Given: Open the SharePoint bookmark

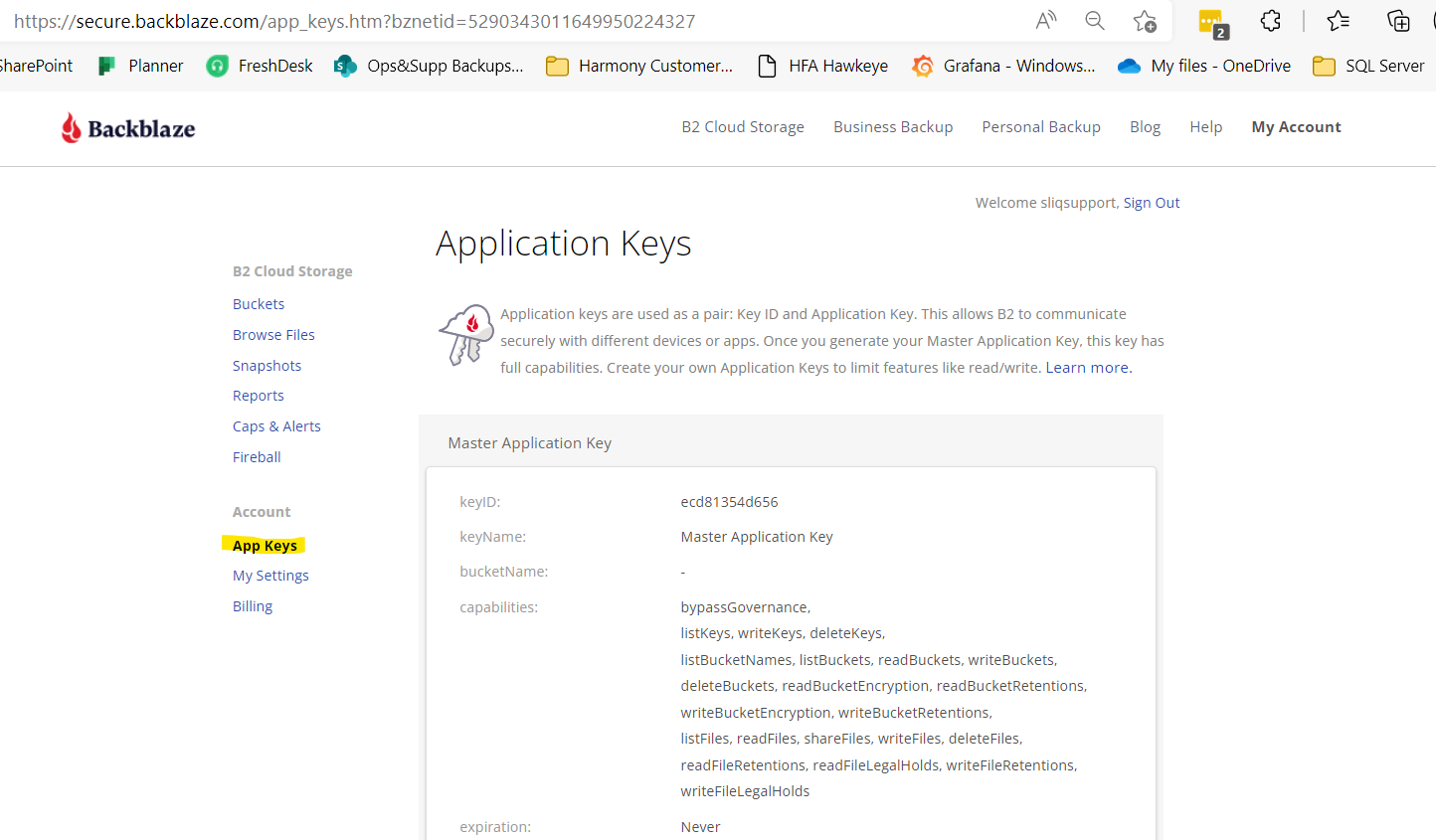Looking at the screenshot, I should [x=36, y=66].
